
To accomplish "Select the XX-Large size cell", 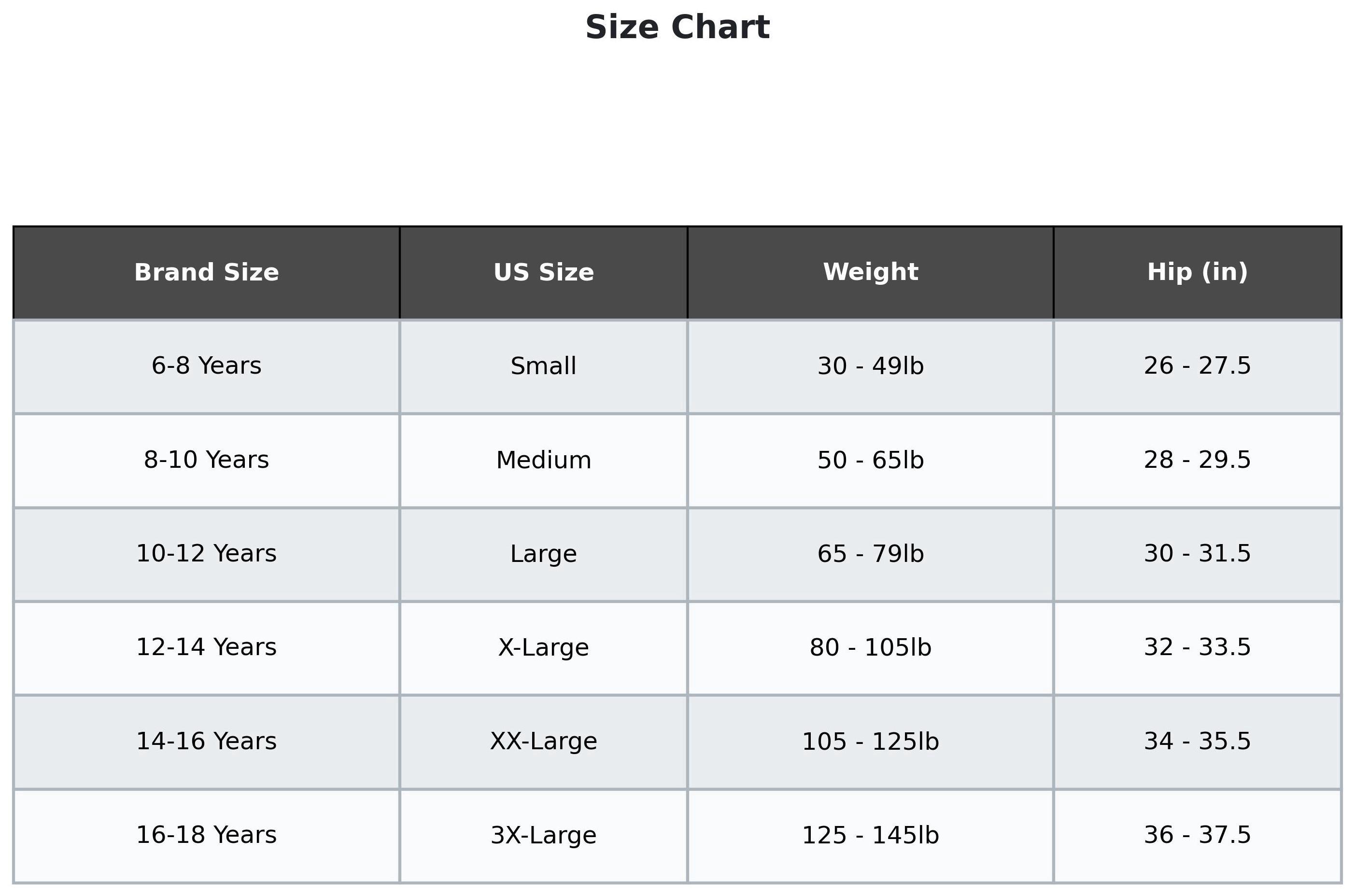I will coord(543,741).
